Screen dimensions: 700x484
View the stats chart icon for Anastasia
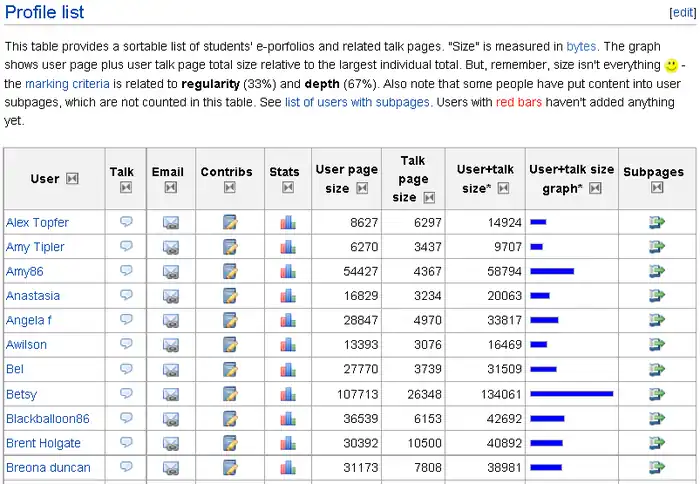pos(288,295)
